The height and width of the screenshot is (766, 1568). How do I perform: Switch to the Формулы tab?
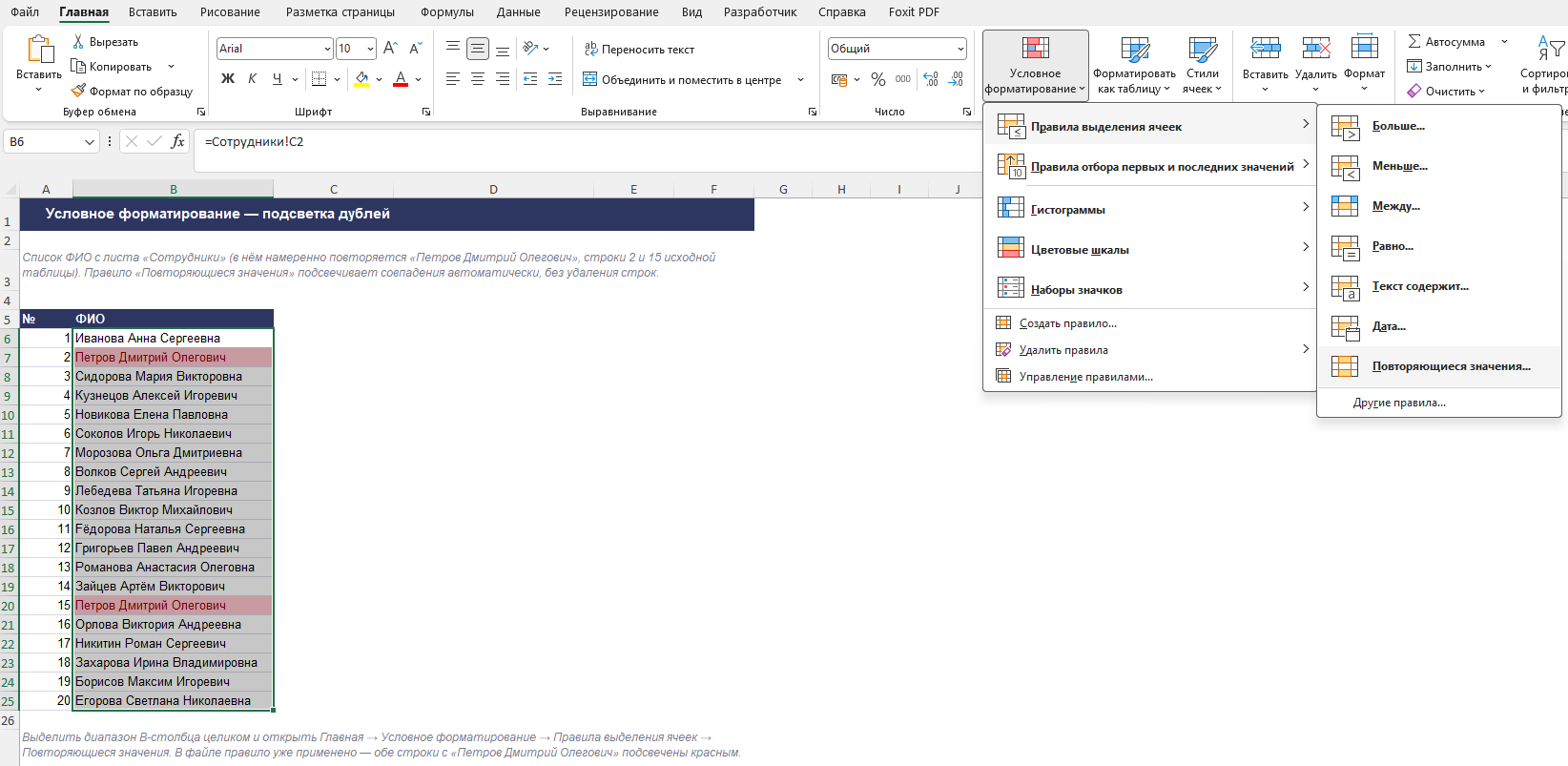point(447,12)
